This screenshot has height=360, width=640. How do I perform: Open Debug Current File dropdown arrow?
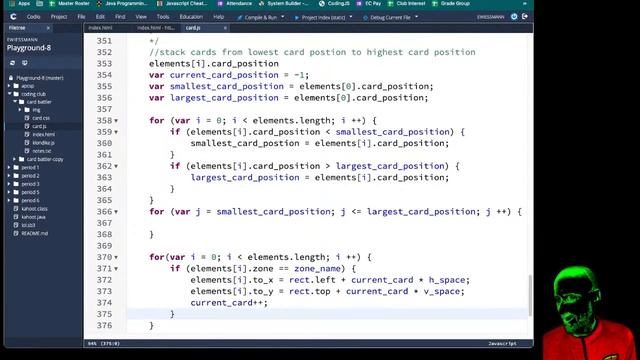click(416, 17)
